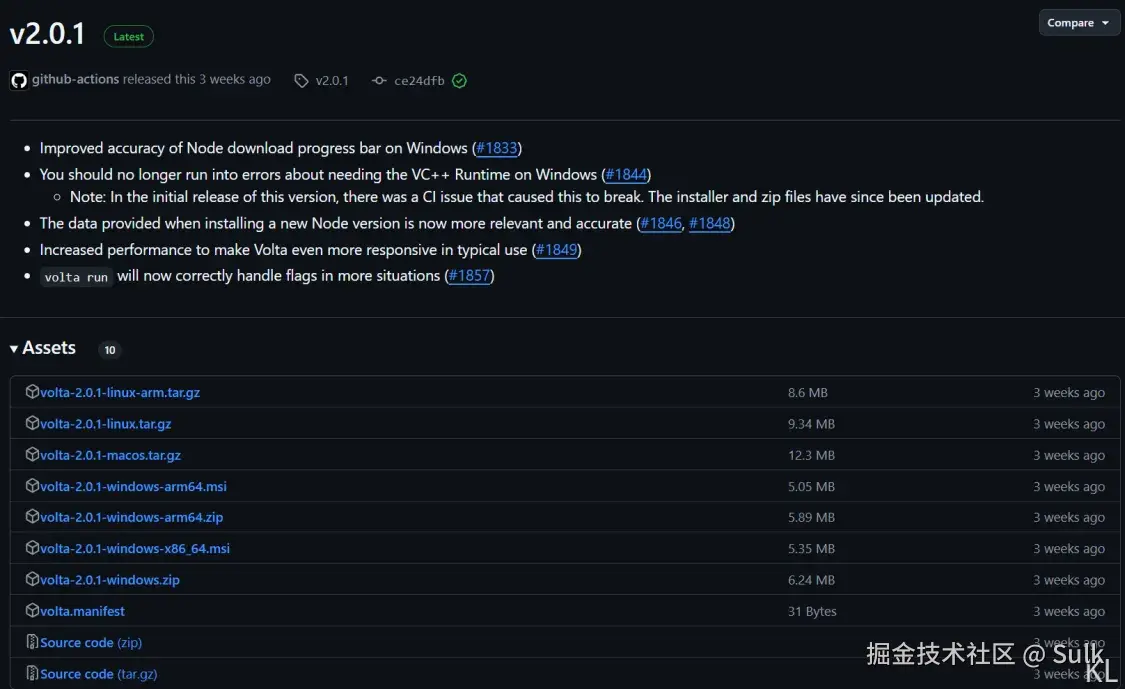Download volta-2.0.1-macos.tar.gz

tap(110, 455)
